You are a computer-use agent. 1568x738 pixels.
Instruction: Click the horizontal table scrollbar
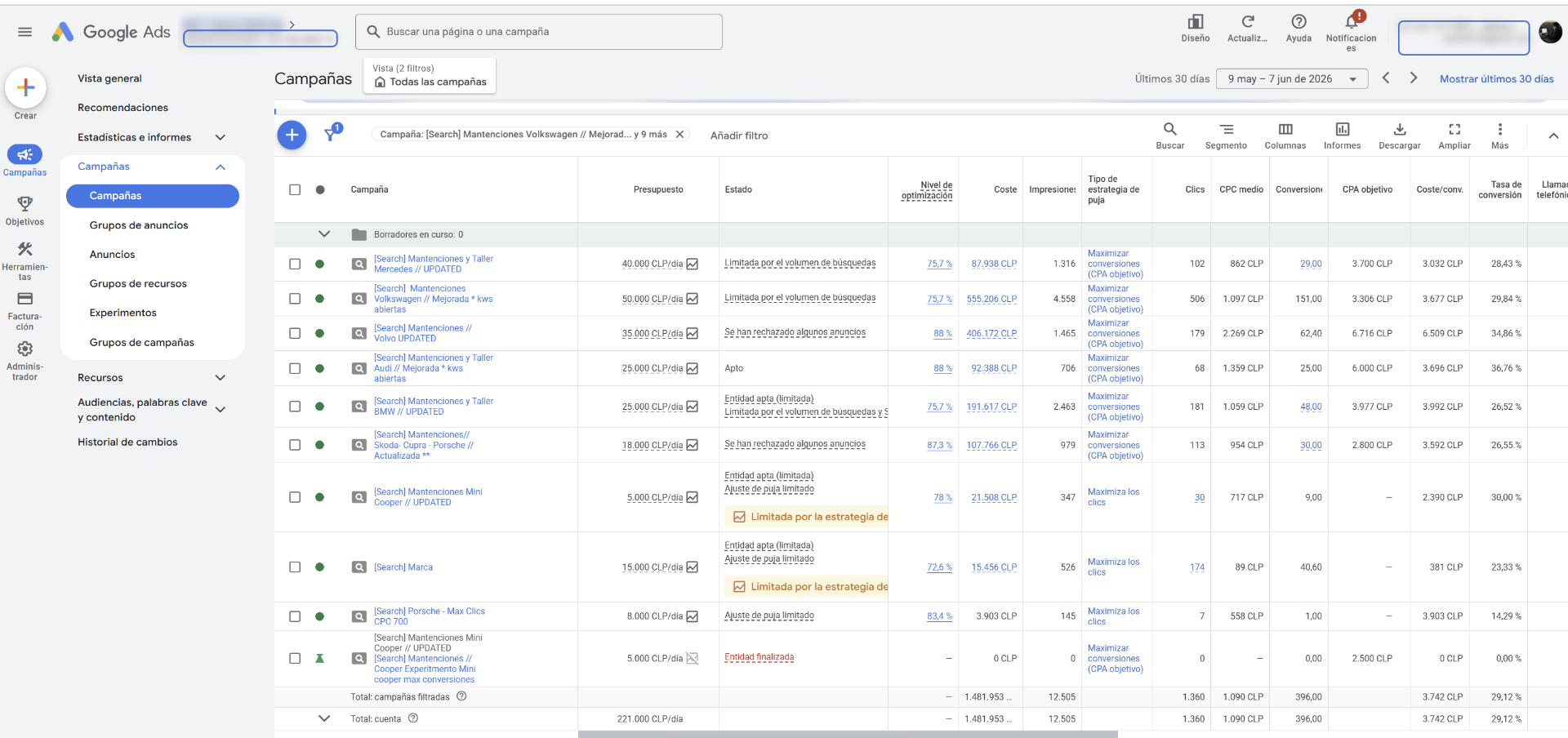pyautogui.click(x=848, y=734)
